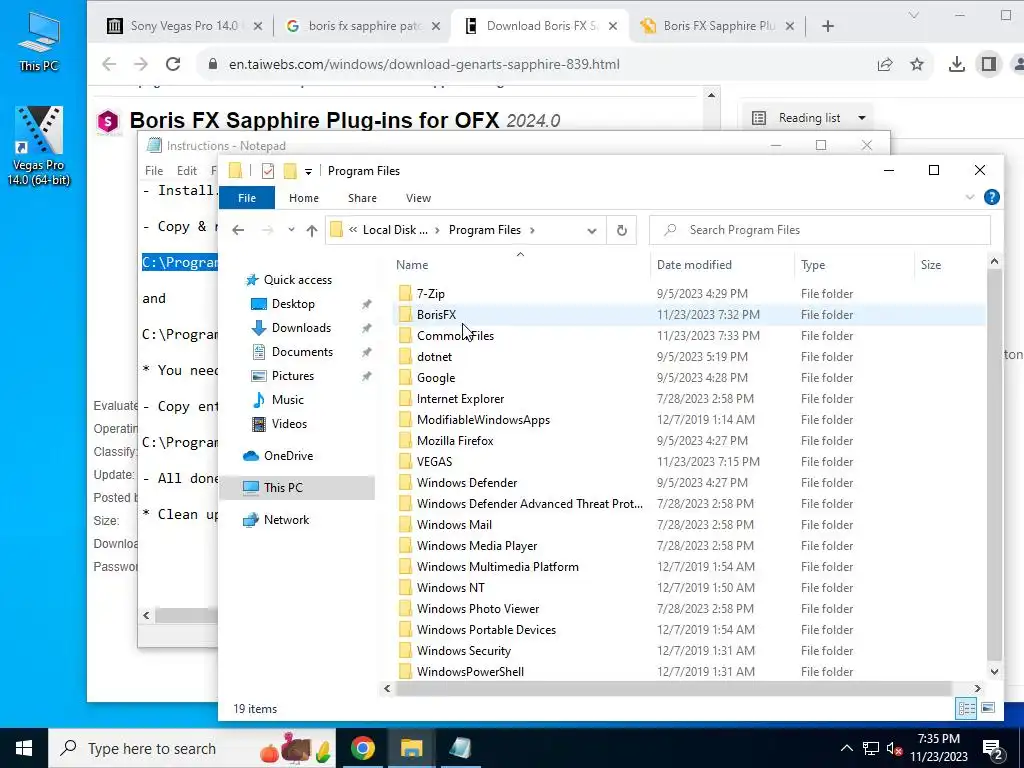The width and height of the screenshot is (1024, 768).
Task: Click Local Disk in the breadcrumb
Action: point(395,230)
